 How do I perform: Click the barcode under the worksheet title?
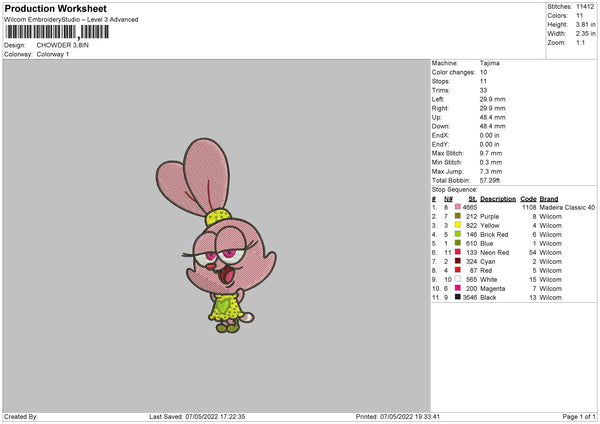tap(57, 32)
